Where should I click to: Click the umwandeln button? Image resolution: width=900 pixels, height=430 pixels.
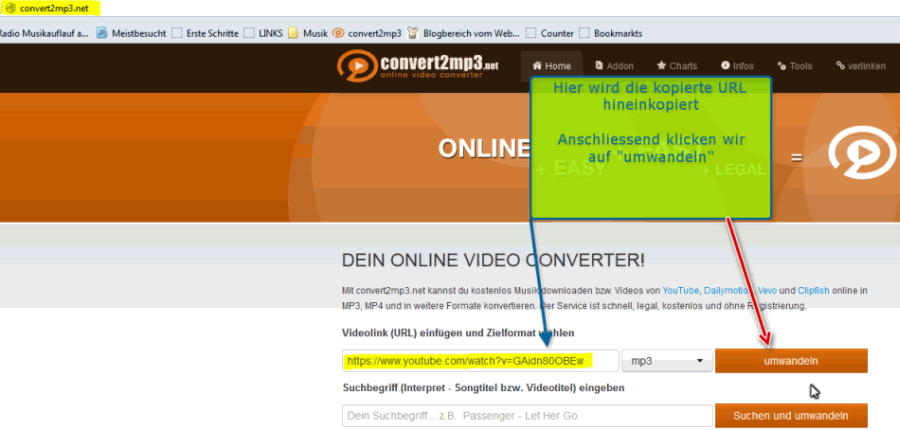point(791,361)
